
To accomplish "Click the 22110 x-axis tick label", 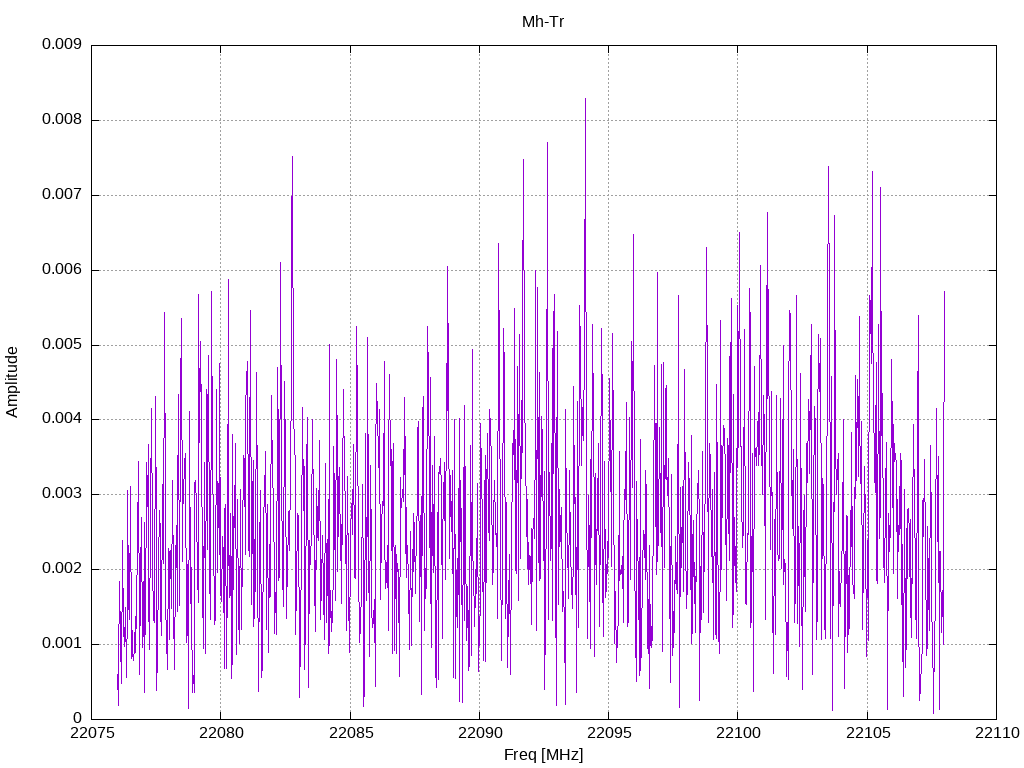I will (997, 733).
